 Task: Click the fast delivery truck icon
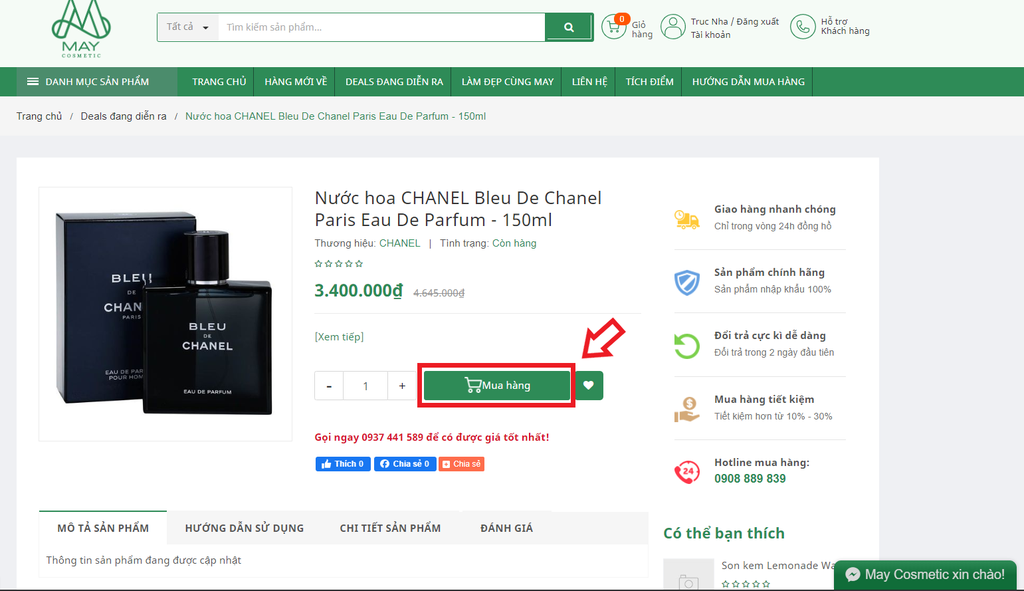point(686,219)
